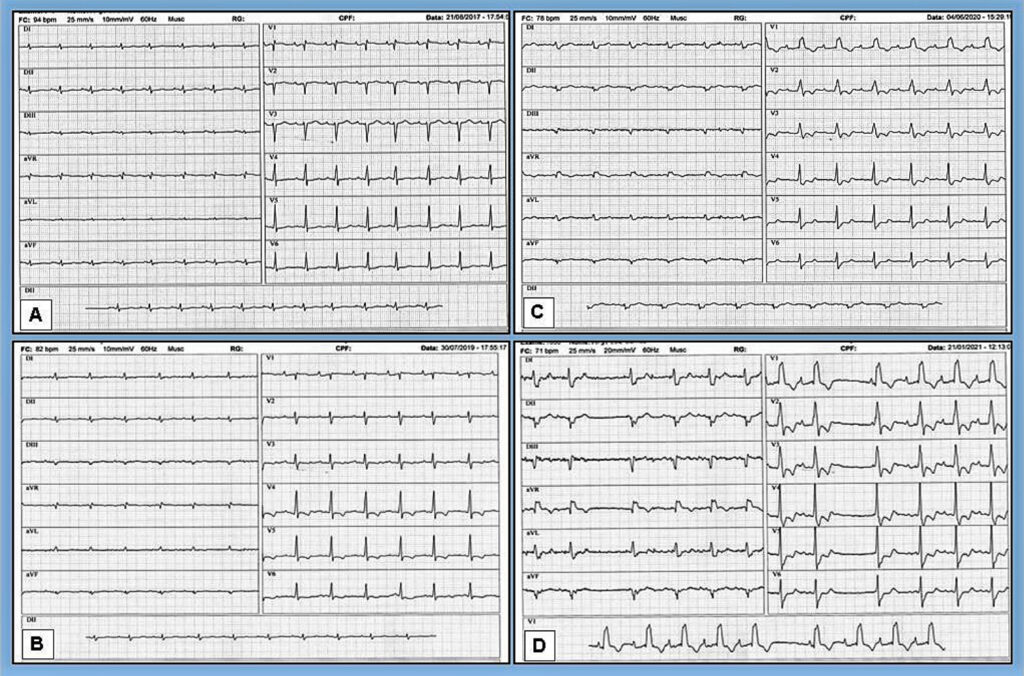Click the V2 lead label in panel D
Viewport: 1024px width, 676px height.
tap(775, 402)
